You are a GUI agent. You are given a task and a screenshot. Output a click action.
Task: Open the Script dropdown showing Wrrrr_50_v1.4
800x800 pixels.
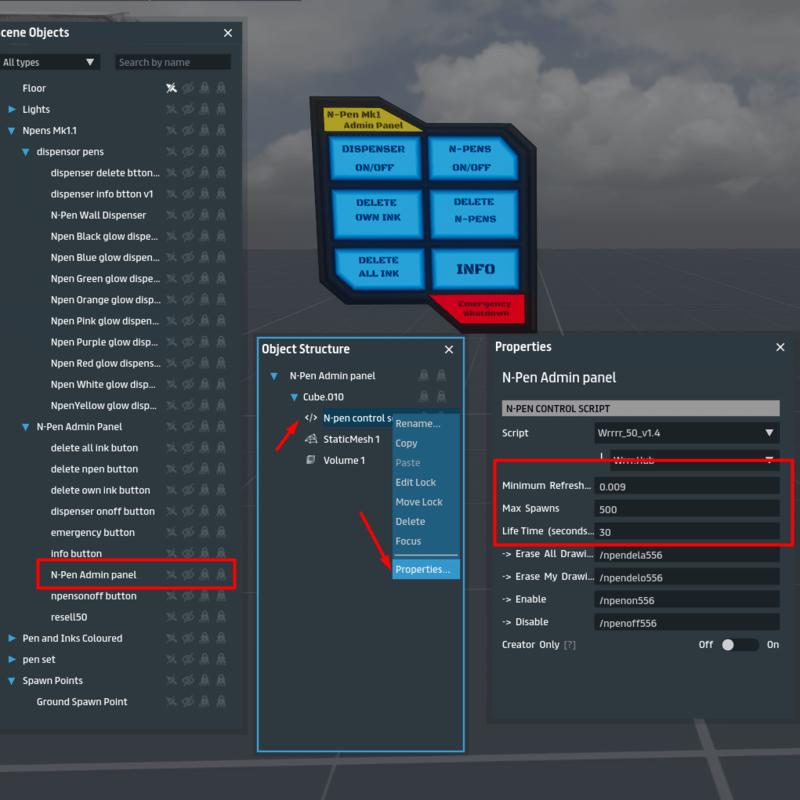686,433
